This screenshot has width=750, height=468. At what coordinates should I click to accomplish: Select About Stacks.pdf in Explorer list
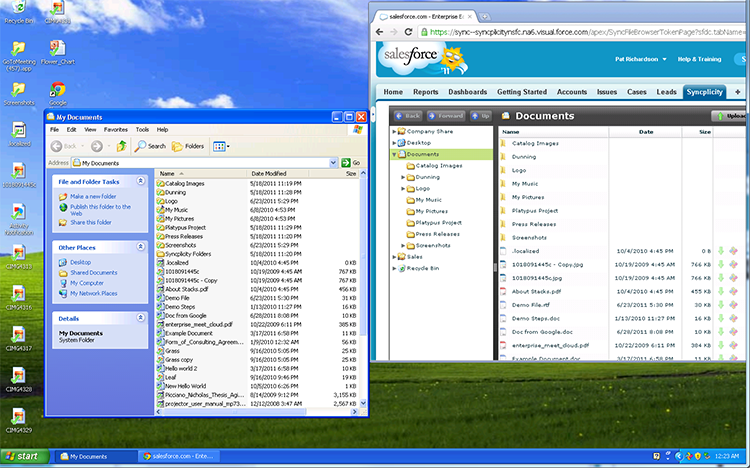point(182,289)
